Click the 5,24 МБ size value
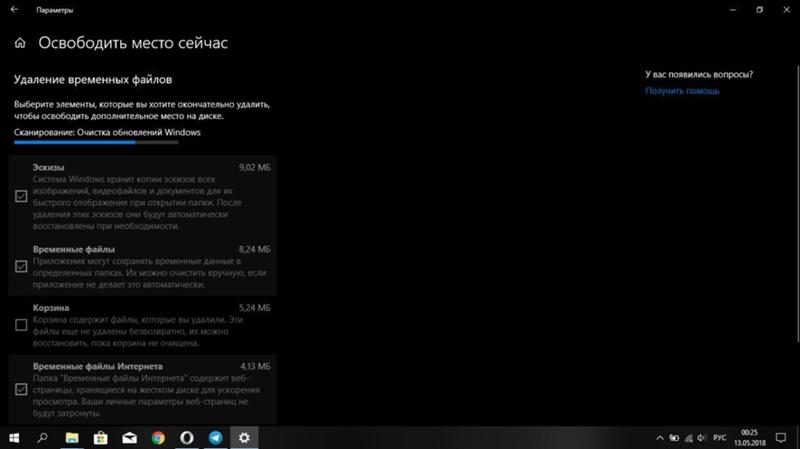The height and width of the screenshot is (449, 800). [255, 308]
